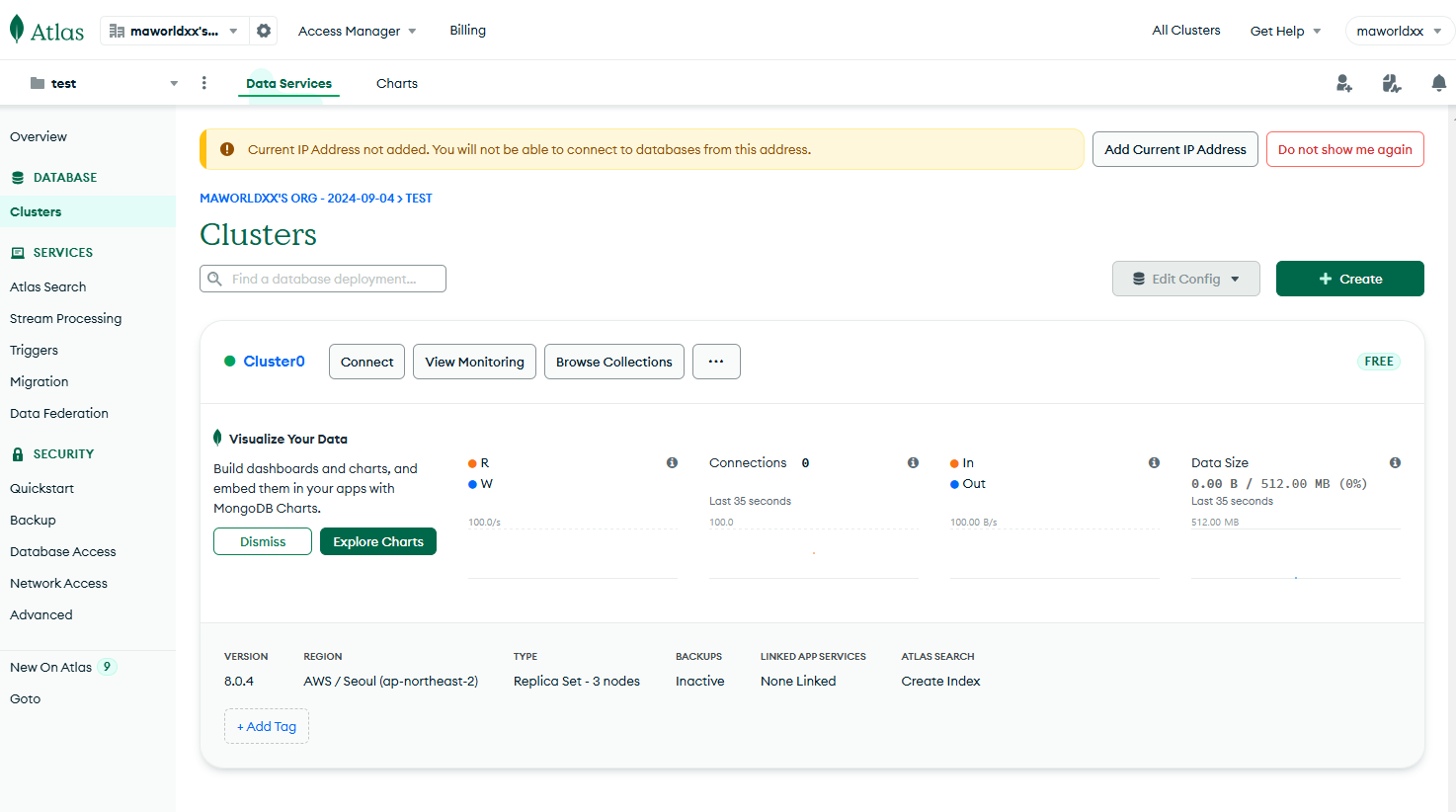This screenshot has height=812, width=1456.
Task: Click the info icon beside Data Size
Action: pos(1395,462)
